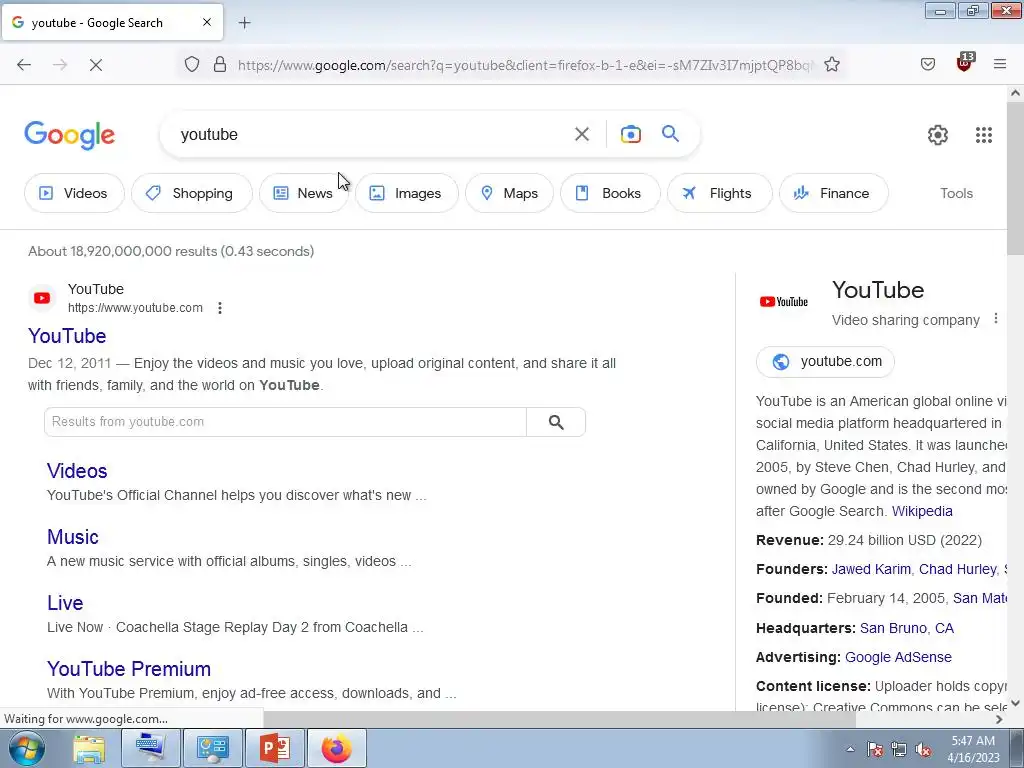Close the youtube Google Search tab
The height and width of the screenshot is (768, 1024).
pyautogui.click(x=206, y=22)
